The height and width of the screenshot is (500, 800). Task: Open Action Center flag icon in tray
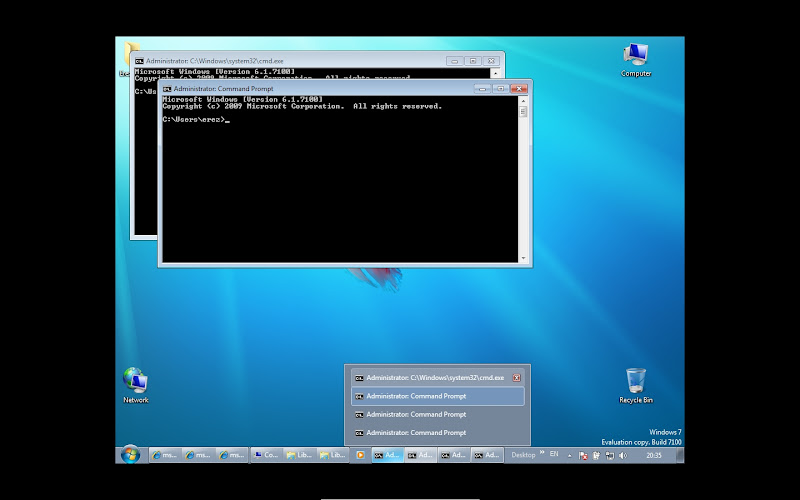click(583, 456)
